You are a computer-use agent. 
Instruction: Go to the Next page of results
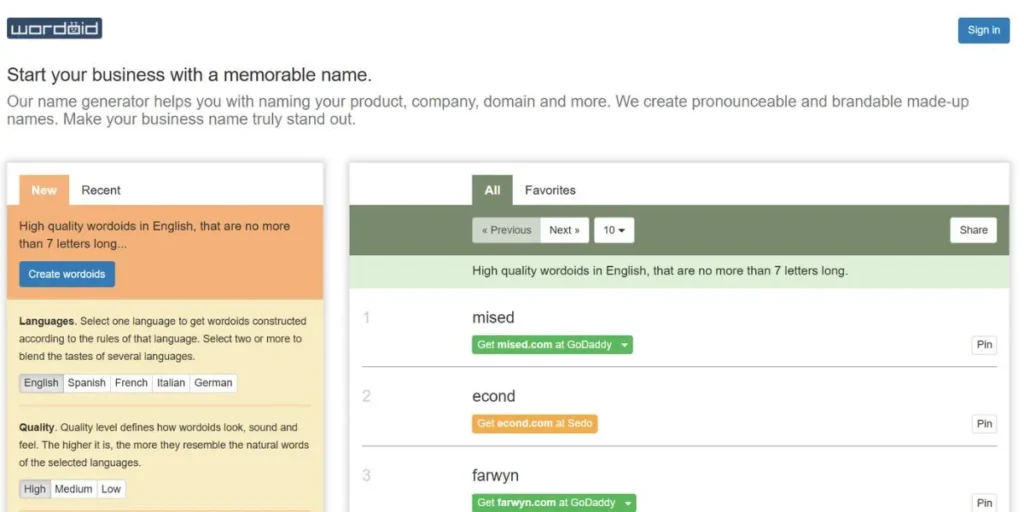564,230
